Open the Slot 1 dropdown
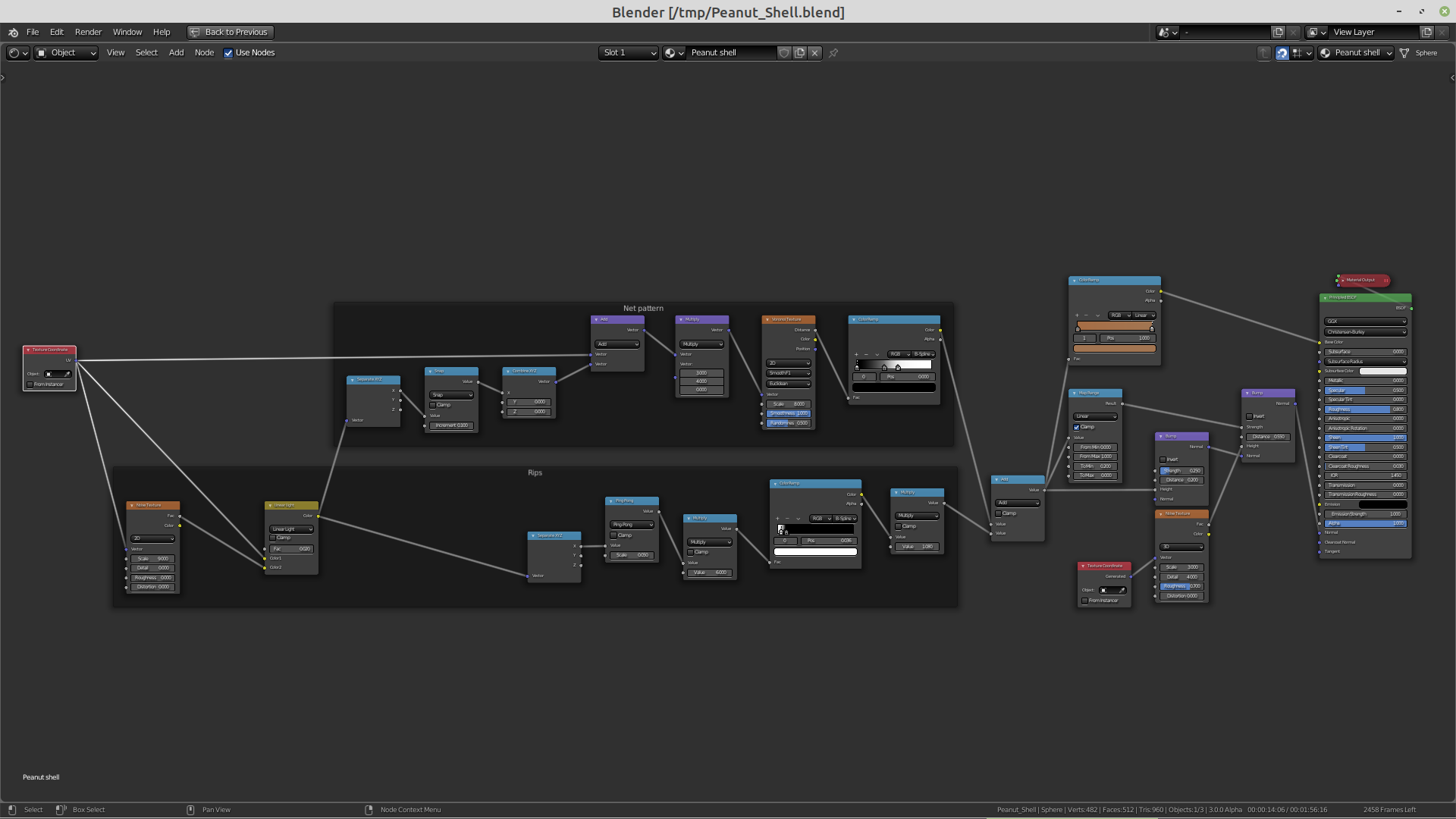Screen dimensions: 1456x819 629,53
